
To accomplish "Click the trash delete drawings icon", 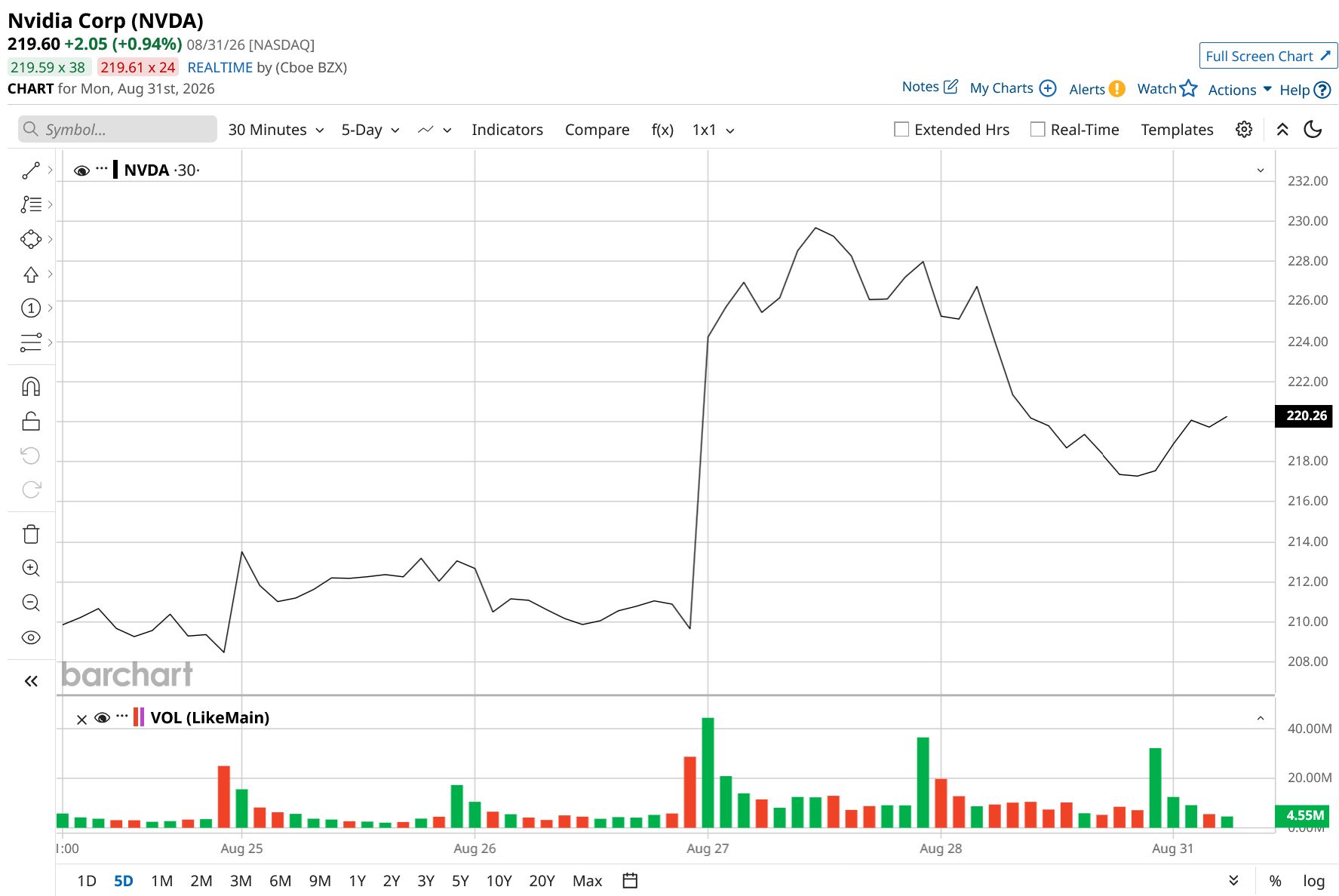I will (x=31, y=534).
